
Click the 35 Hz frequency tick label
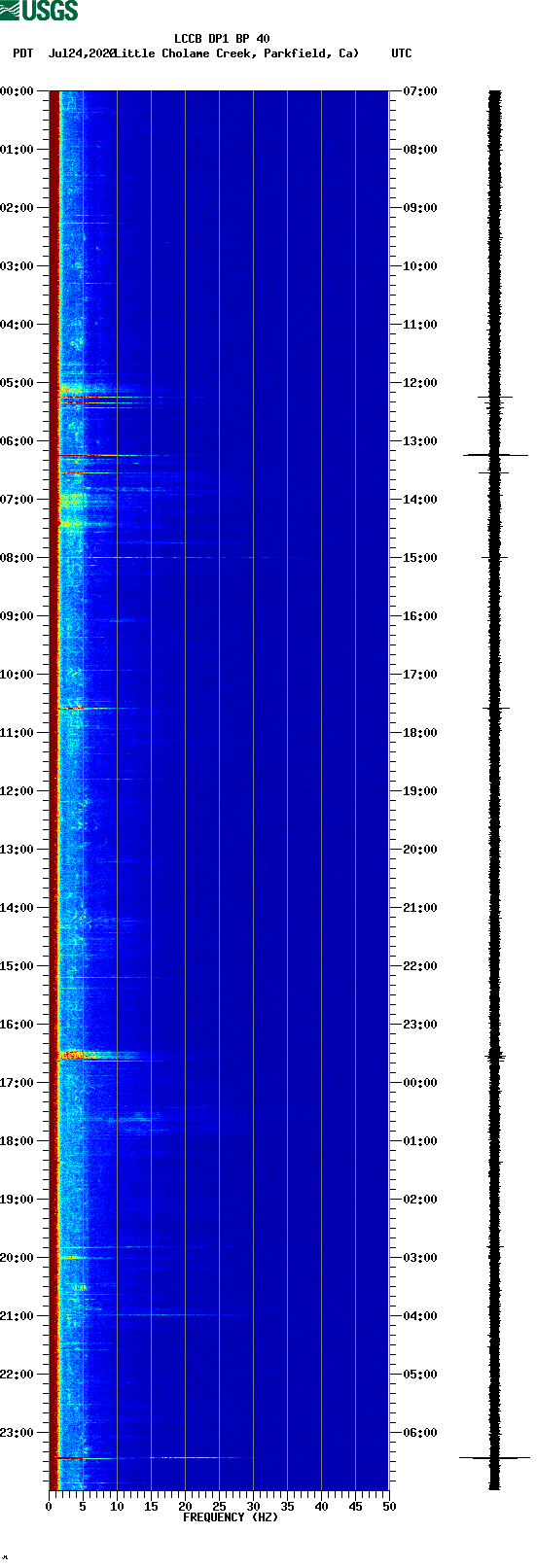[287, 1507]
